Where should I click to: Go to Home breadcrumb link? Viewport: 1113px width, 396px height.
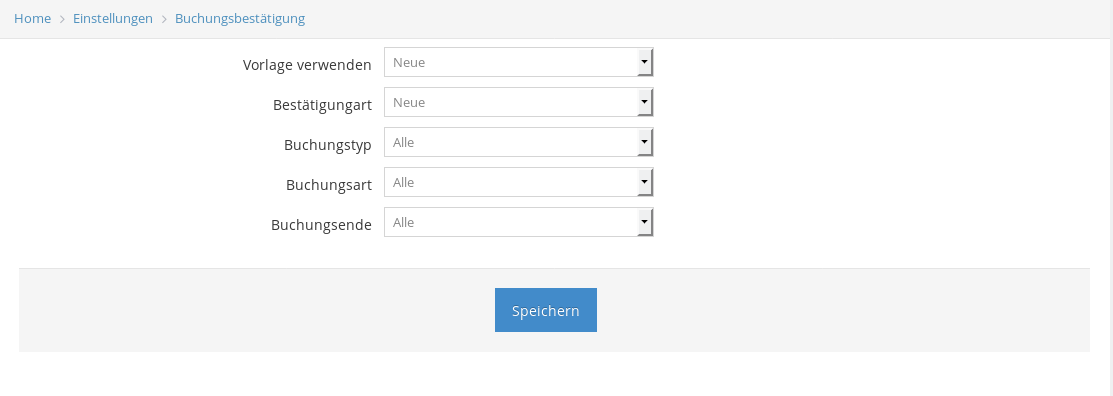pos(33,18)
